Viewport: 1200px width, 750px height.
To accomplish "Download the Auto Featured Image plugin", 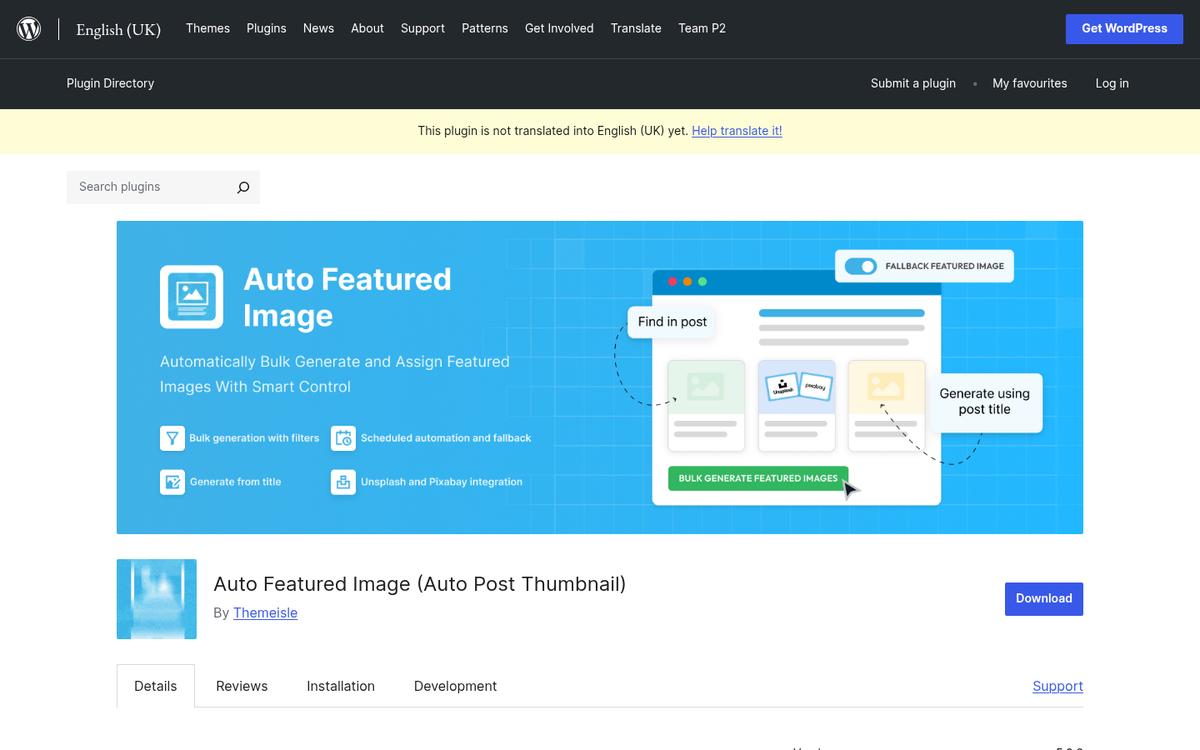I will pos(1044,598).
